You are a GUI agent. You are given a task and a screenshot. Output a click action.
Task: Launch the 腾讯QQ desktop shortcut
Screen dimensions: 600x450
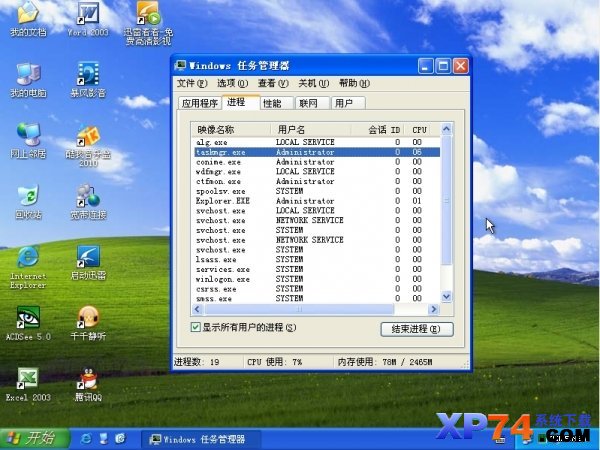pos(88,385)
